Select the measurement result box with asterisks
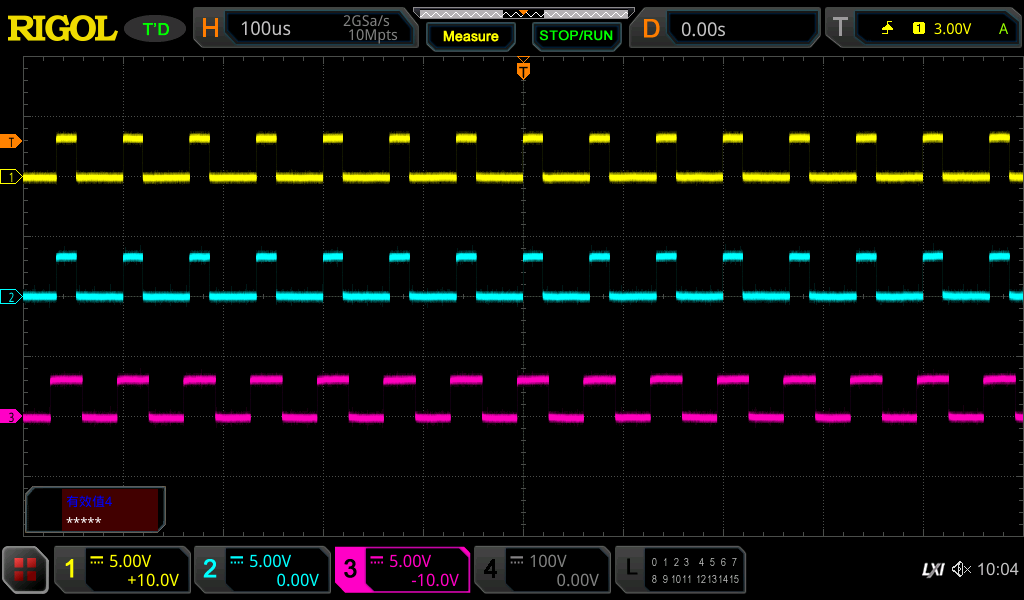The image size is (1024, 600). click(95, 510)
